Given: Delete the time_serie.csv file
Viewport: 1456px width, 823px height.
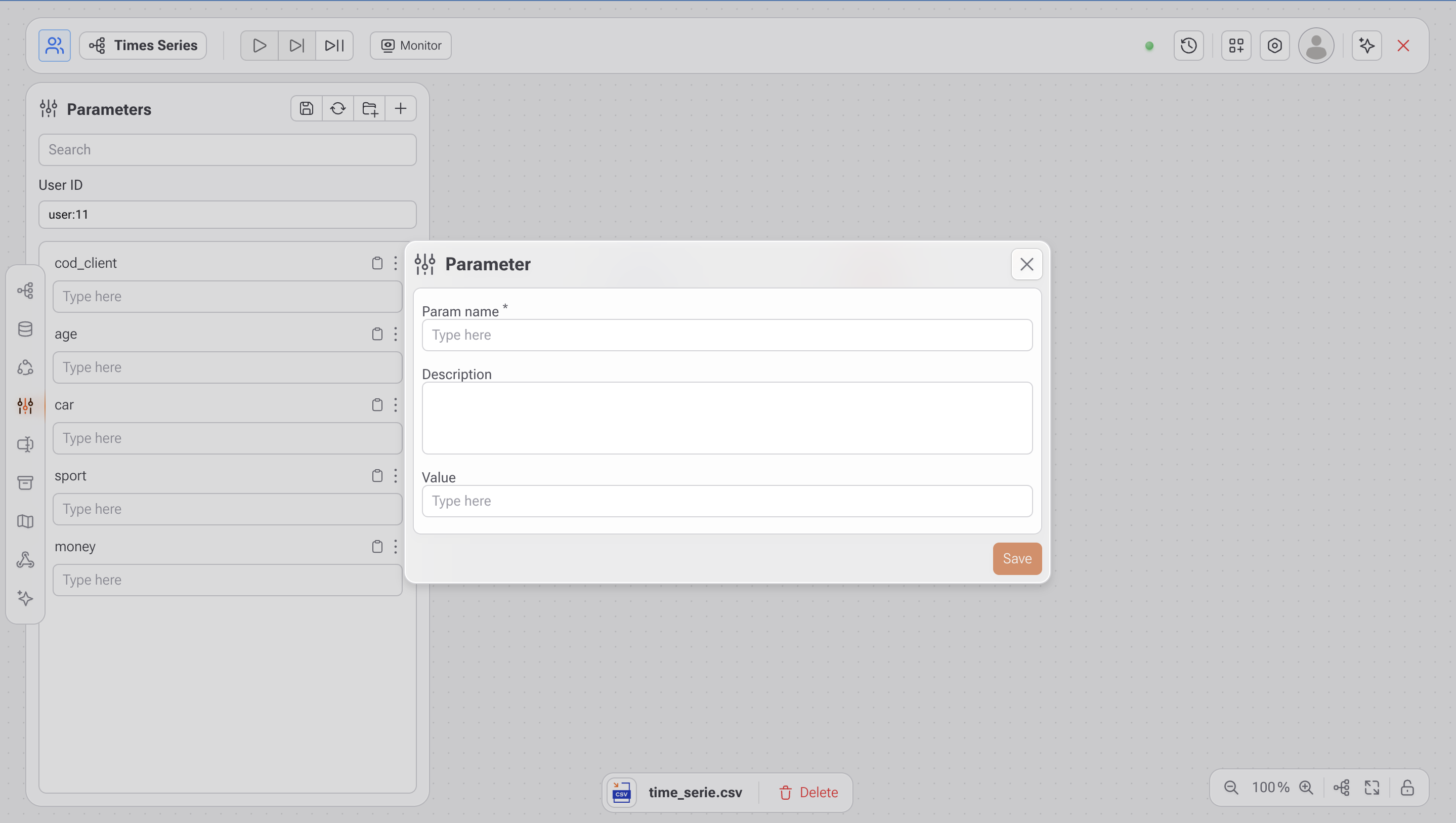Looking at the screenshot, I should [809, 793].
